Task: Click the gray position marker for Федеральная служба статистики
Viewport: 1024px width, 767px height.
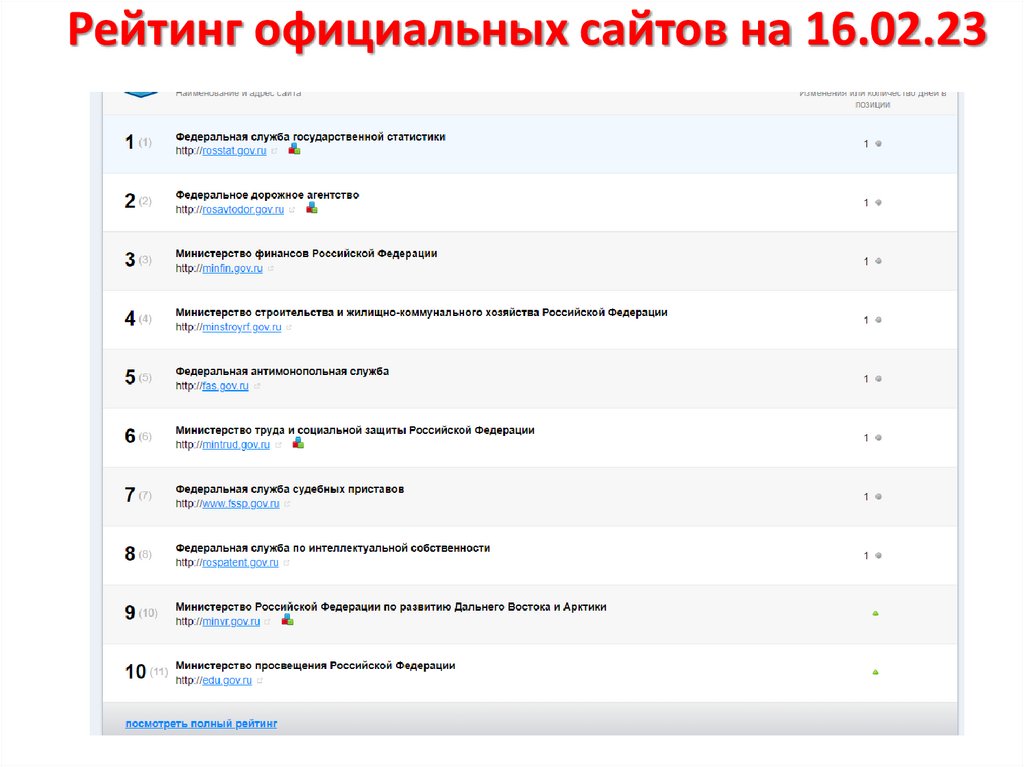Action: coord(877,143)
